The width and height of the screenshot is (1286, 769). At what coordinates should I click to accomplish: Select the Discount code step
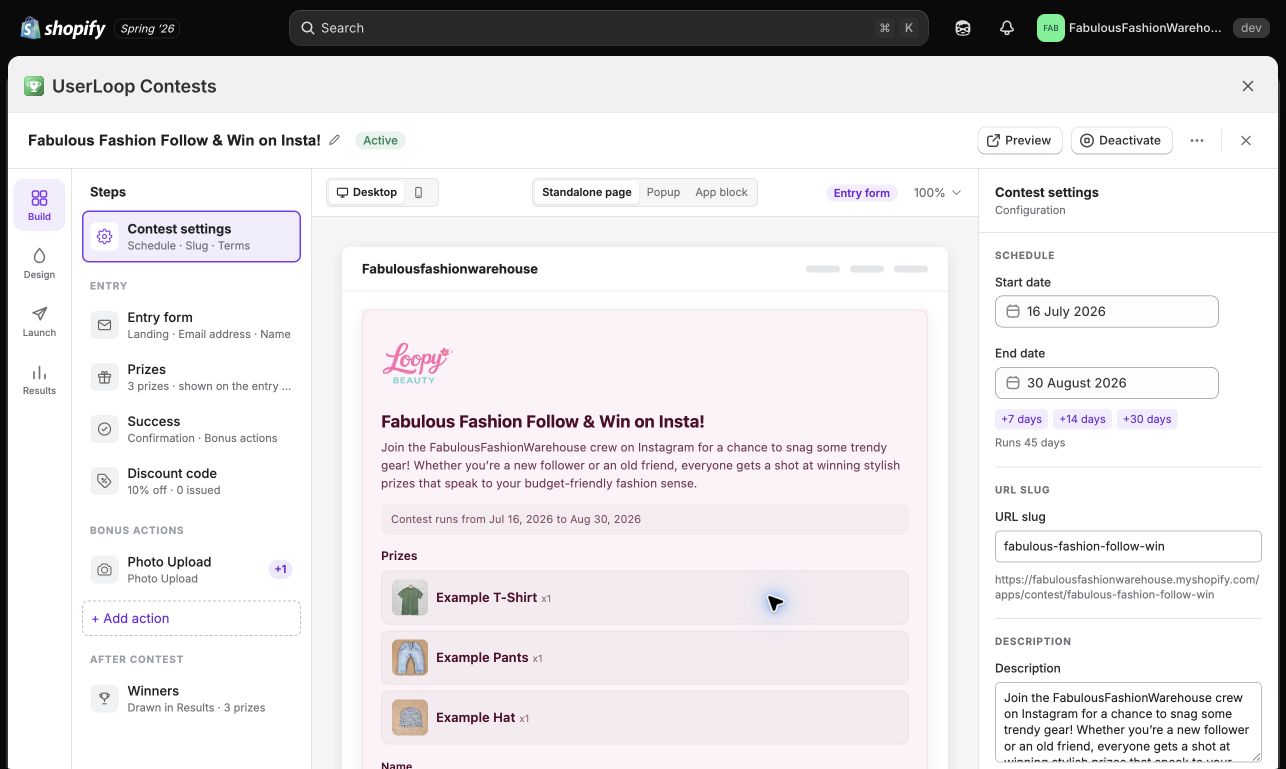191,481
